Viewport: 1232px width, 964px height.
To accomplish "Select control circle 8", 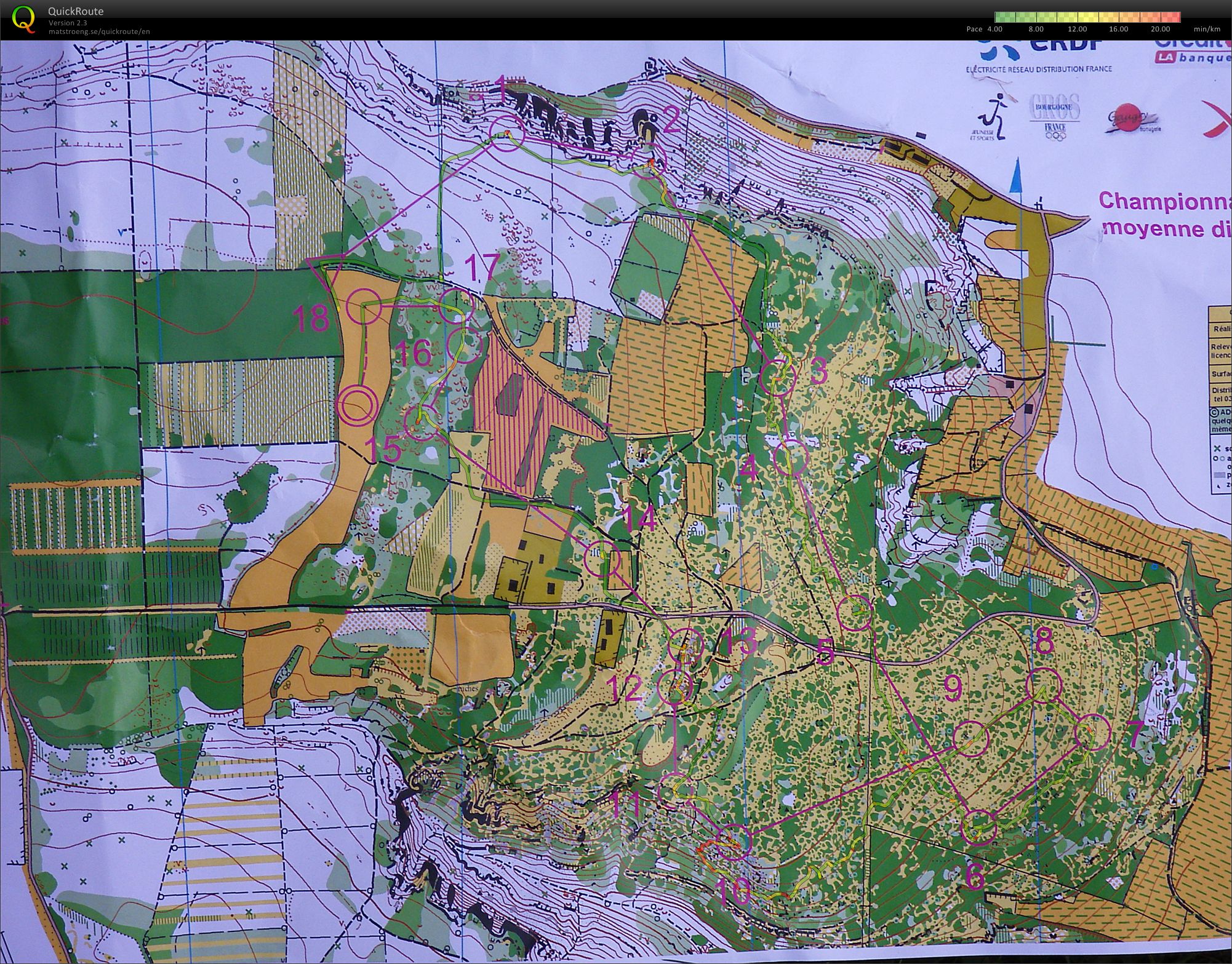I will (x=1044, y=685).
